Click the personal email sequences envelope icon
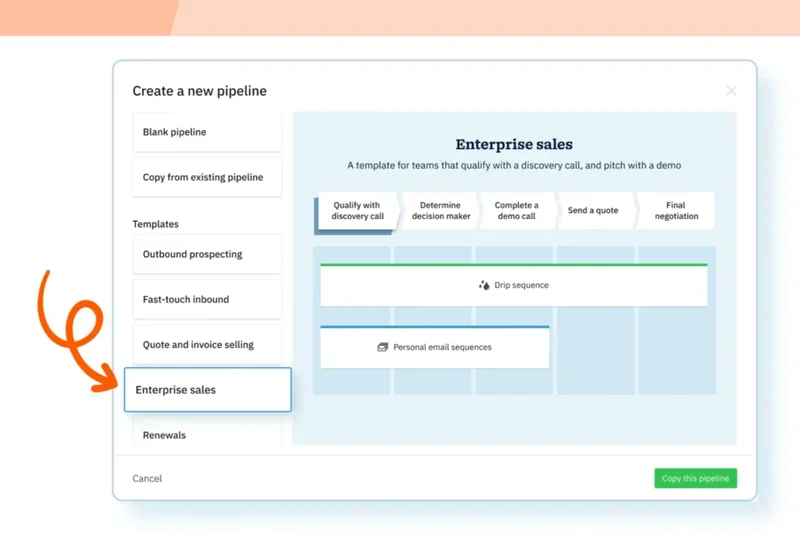This screenshot has width=800, height=533. click(x=382, y=347)
